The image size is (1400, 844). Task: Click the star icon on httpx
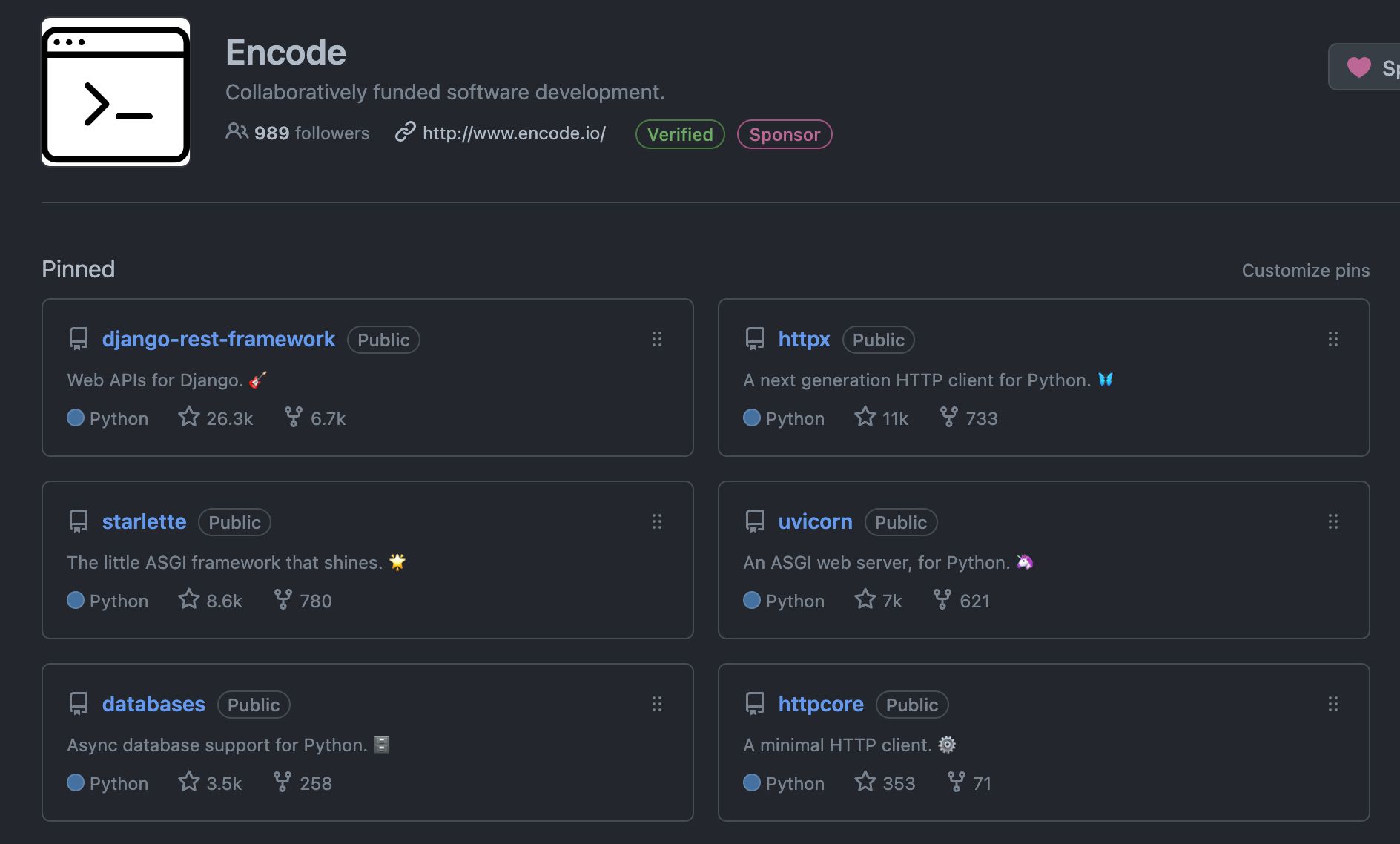click(x=865, y=418)
